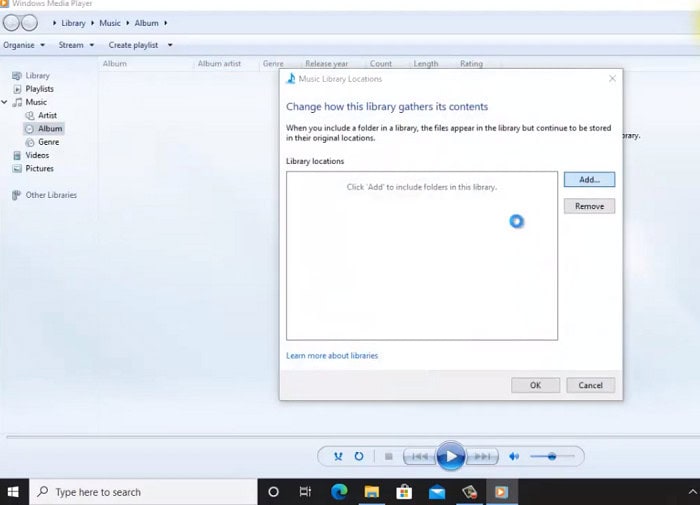The height and width of the screenshot is (505, 700).
Task: Open Microsoft Store from the taskbar
Action: pyautogui.click(x=404, y=492)
